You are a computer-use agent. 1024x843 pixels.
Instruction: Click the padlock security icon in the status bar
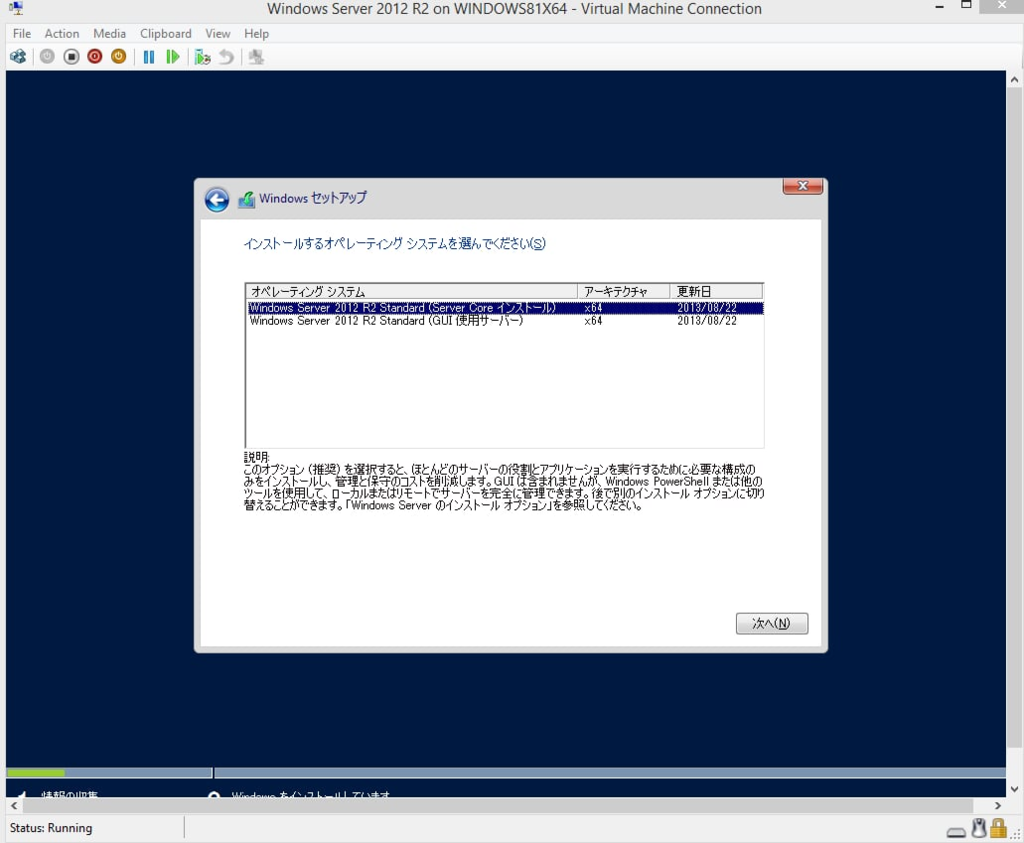998,828
